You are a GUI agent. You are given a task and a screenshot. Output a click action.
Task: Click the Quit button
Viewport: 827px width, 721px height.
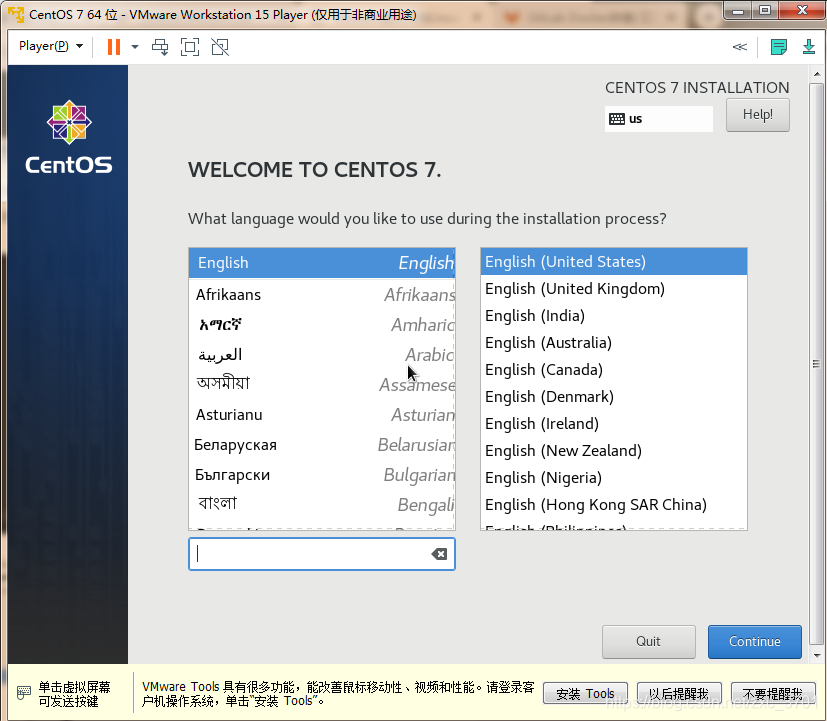point(648,641)
